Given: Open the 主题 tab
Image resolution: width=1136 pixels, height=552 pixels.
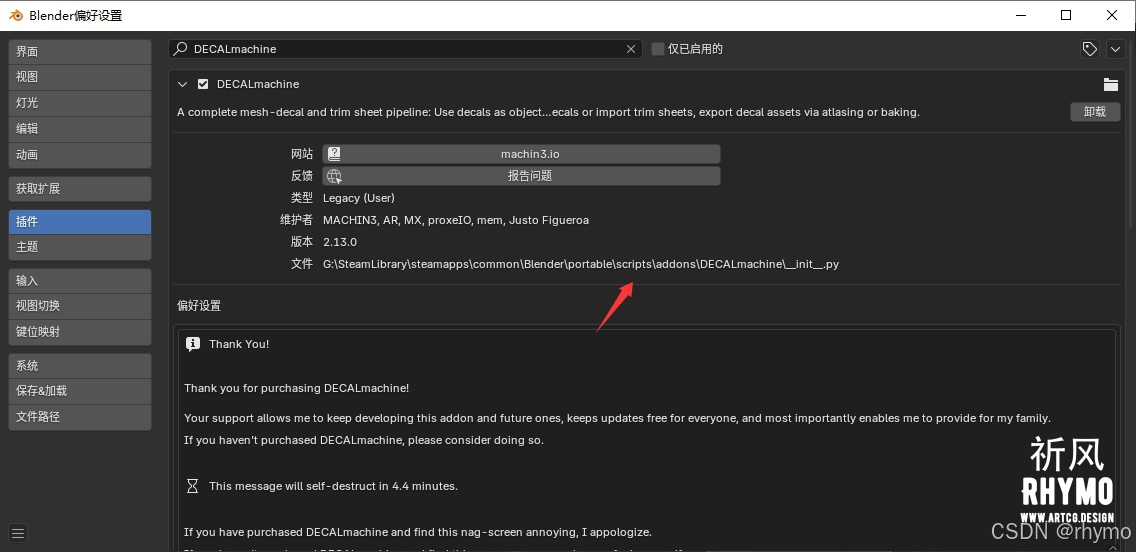Looking at the screenshot, I should (80, 247).
